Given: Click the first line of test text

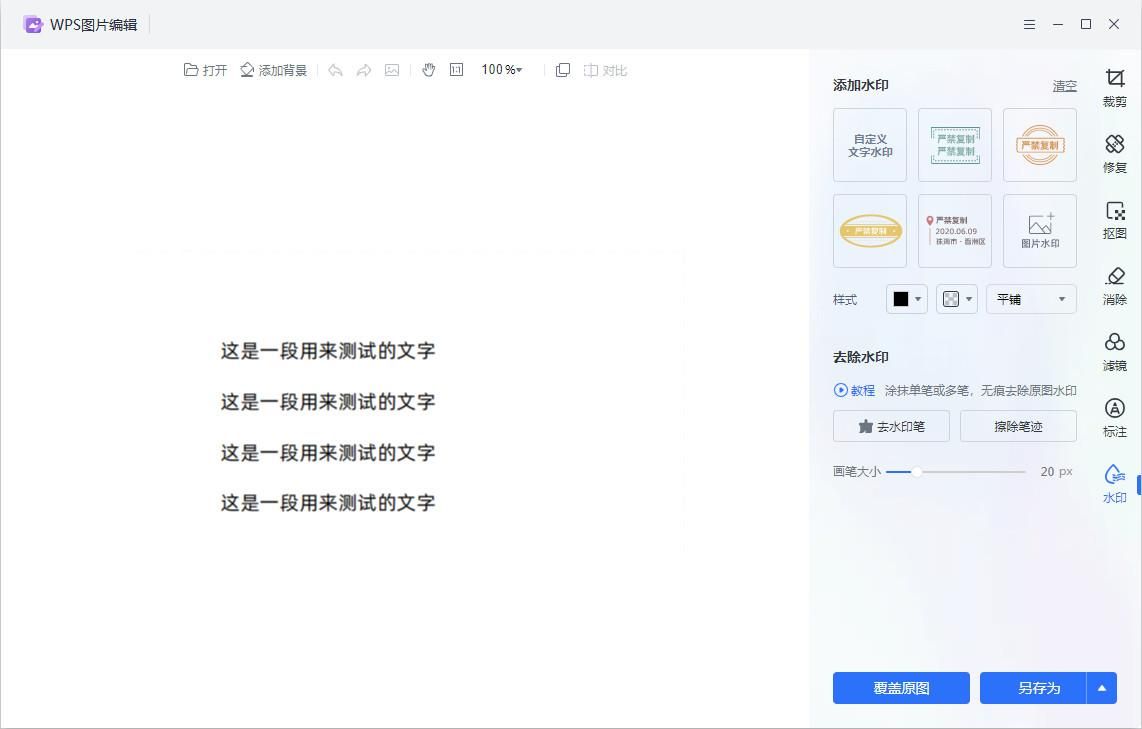Looking at the screenshot, I should 328,351.
